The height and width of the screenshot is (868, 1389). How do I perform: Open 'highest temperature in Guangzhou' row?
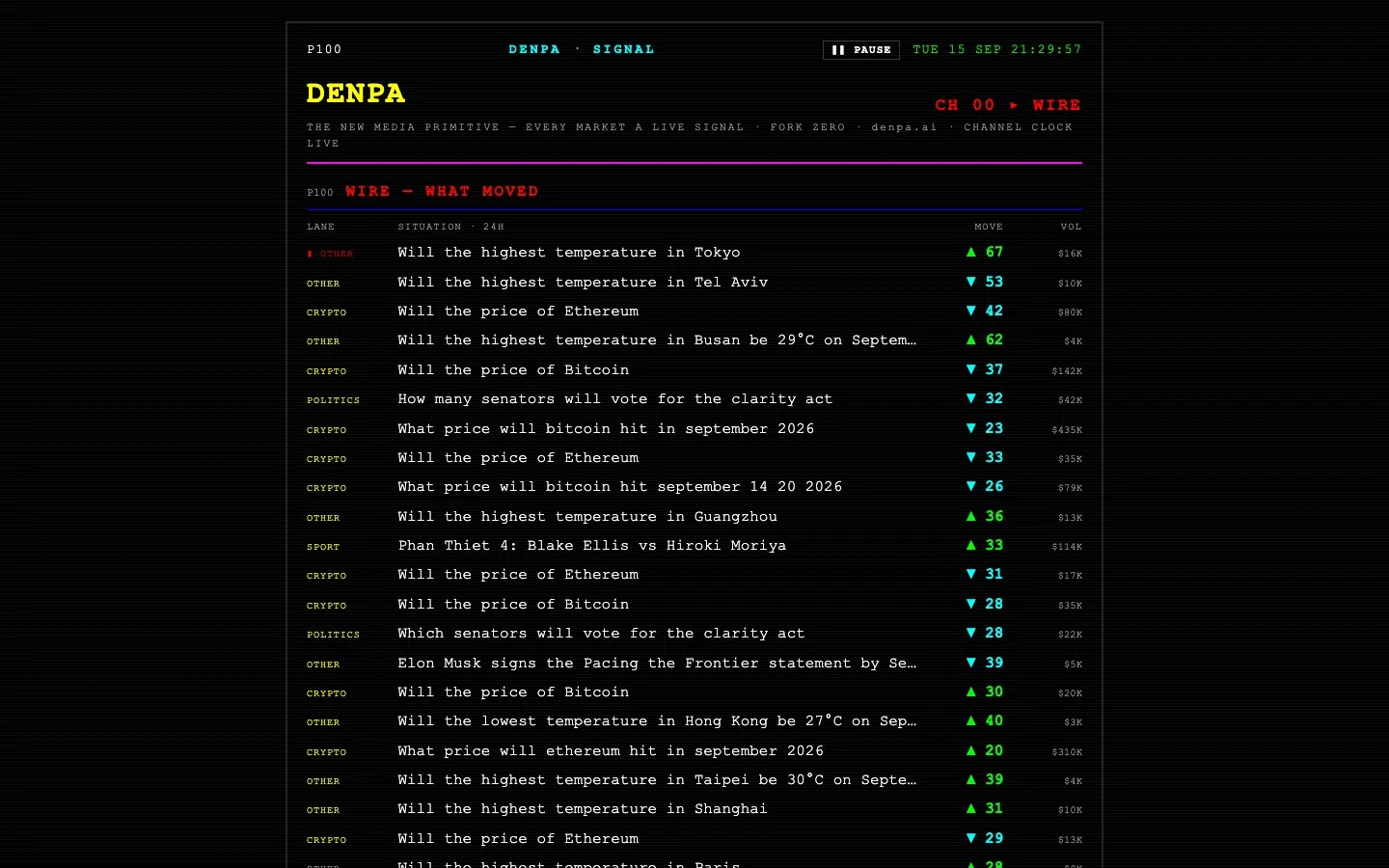tap(694, 517)
